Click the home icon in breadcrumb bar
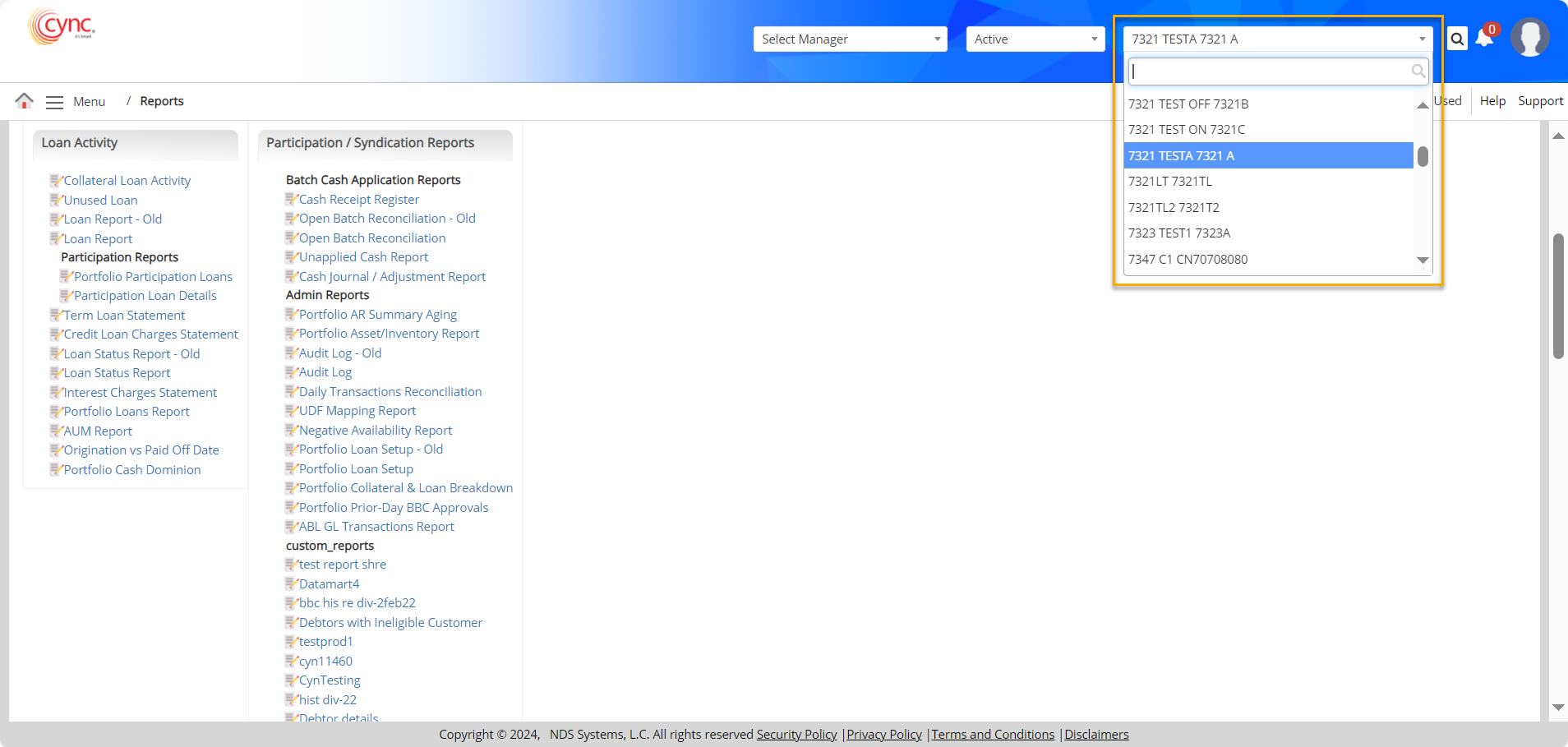 click(25, 101)
